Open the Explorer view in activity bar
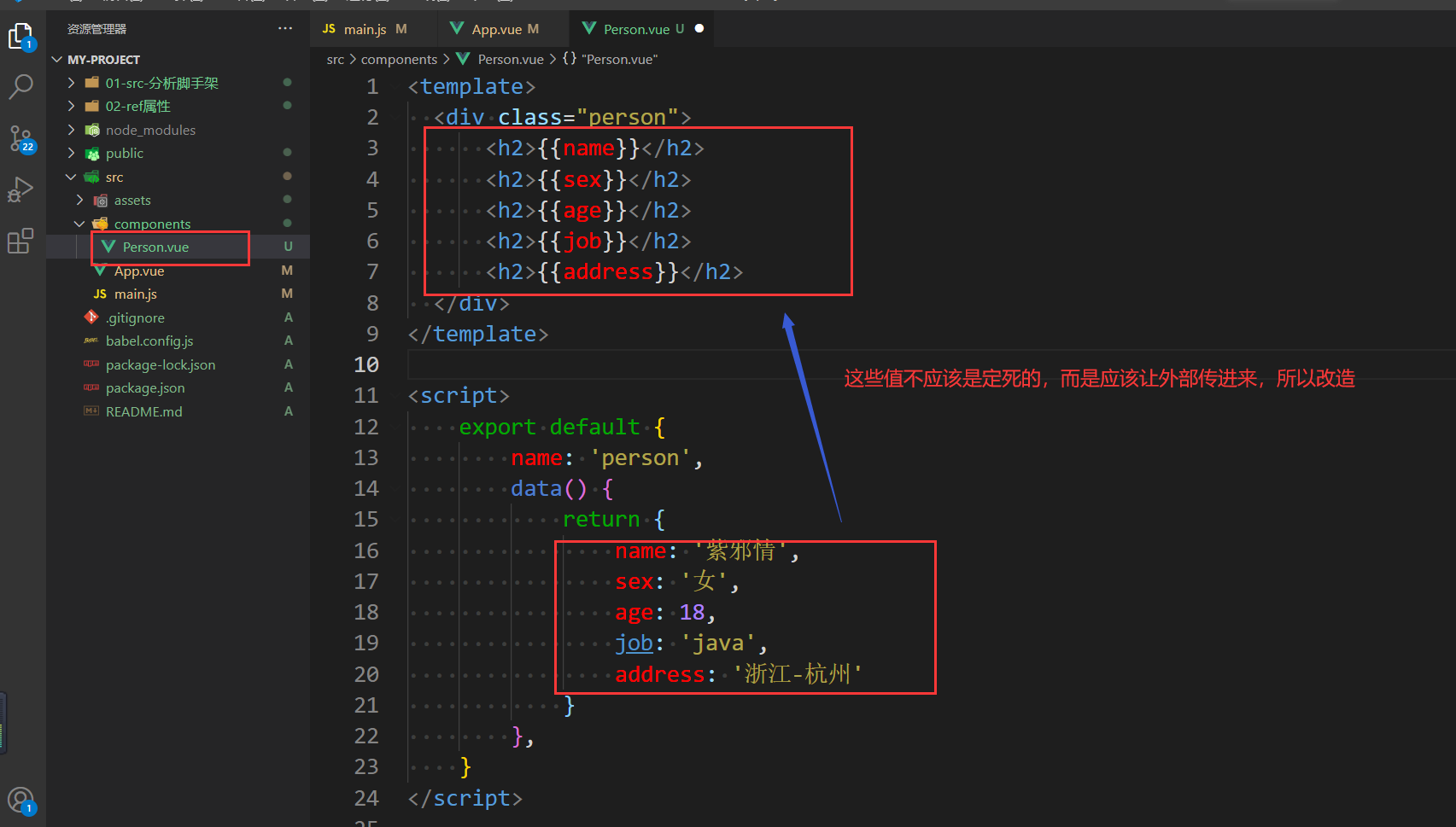1456x827 pixels. [20, 36]
